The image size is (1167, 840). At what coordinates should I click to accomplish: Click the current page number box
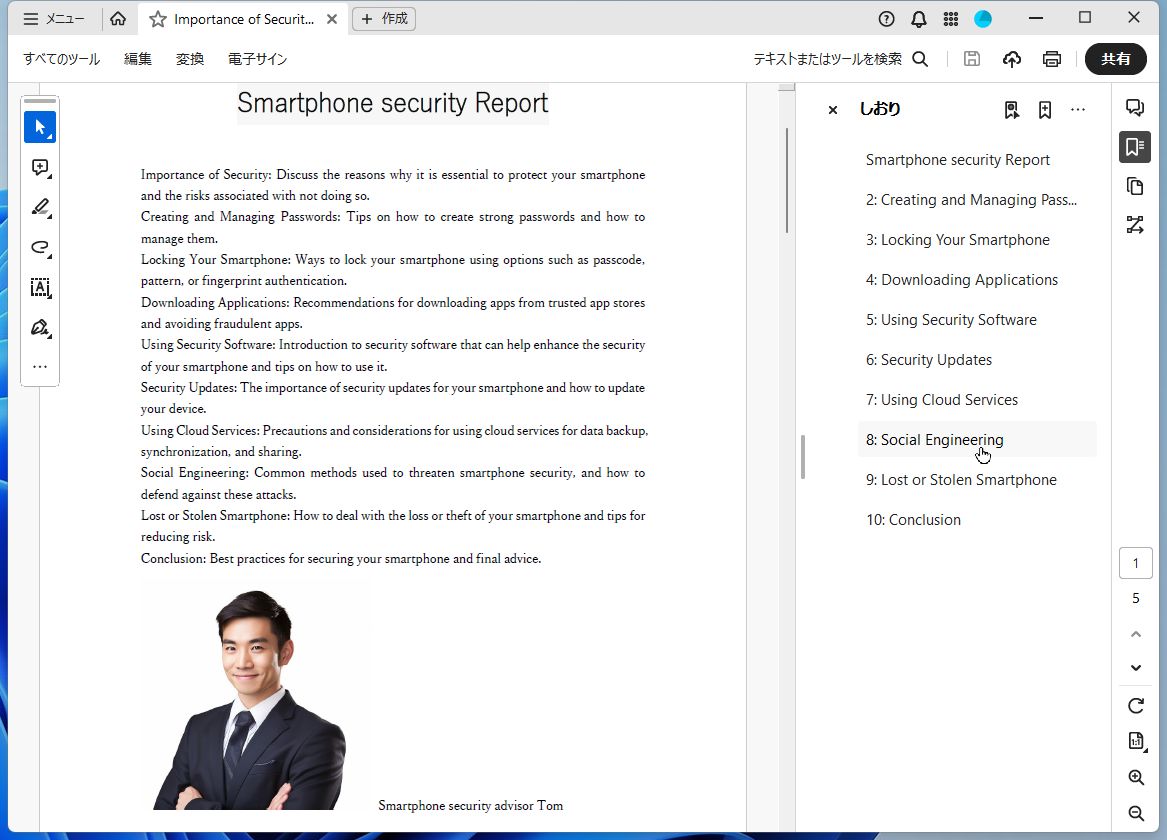tap(1136, 563)
